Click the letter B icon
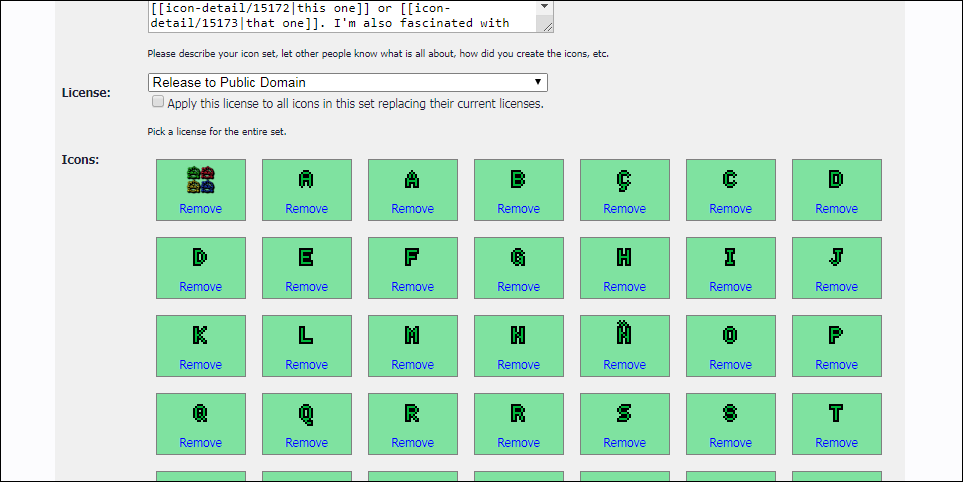 [518, 179]
